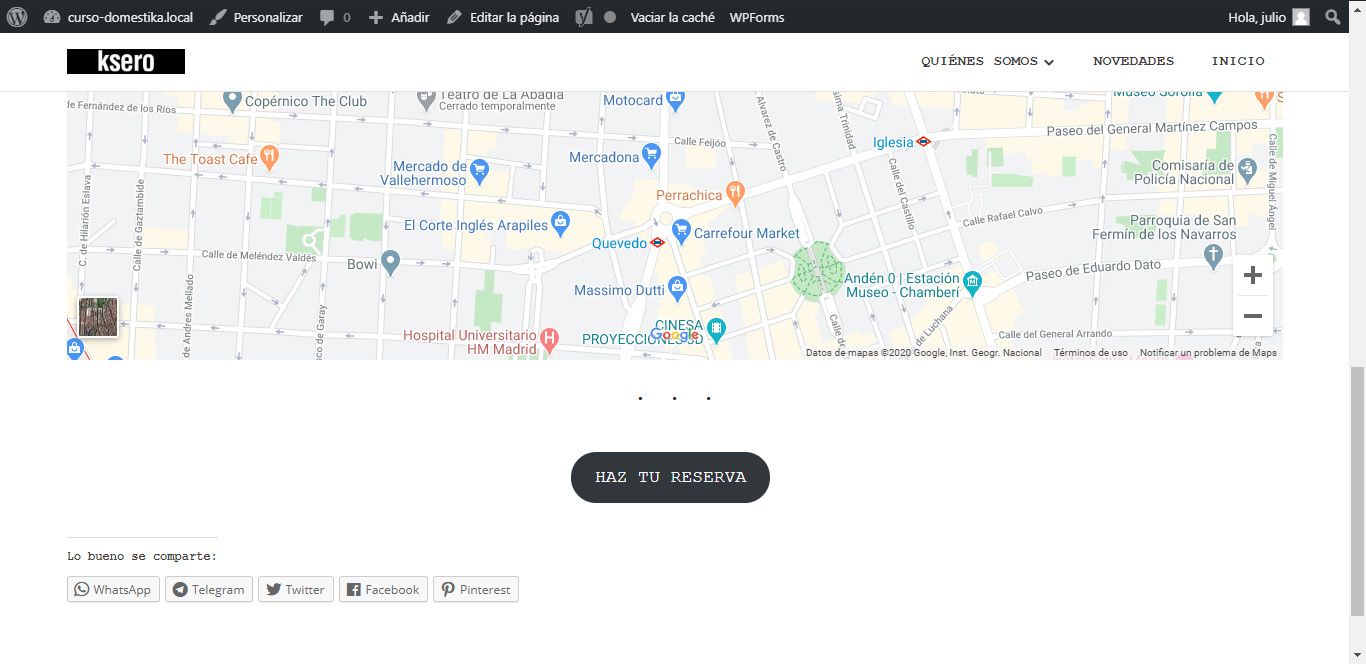The image size is (1366, 664).
Task: Click the Calle Feijóo street label
Action: [699, 142]
